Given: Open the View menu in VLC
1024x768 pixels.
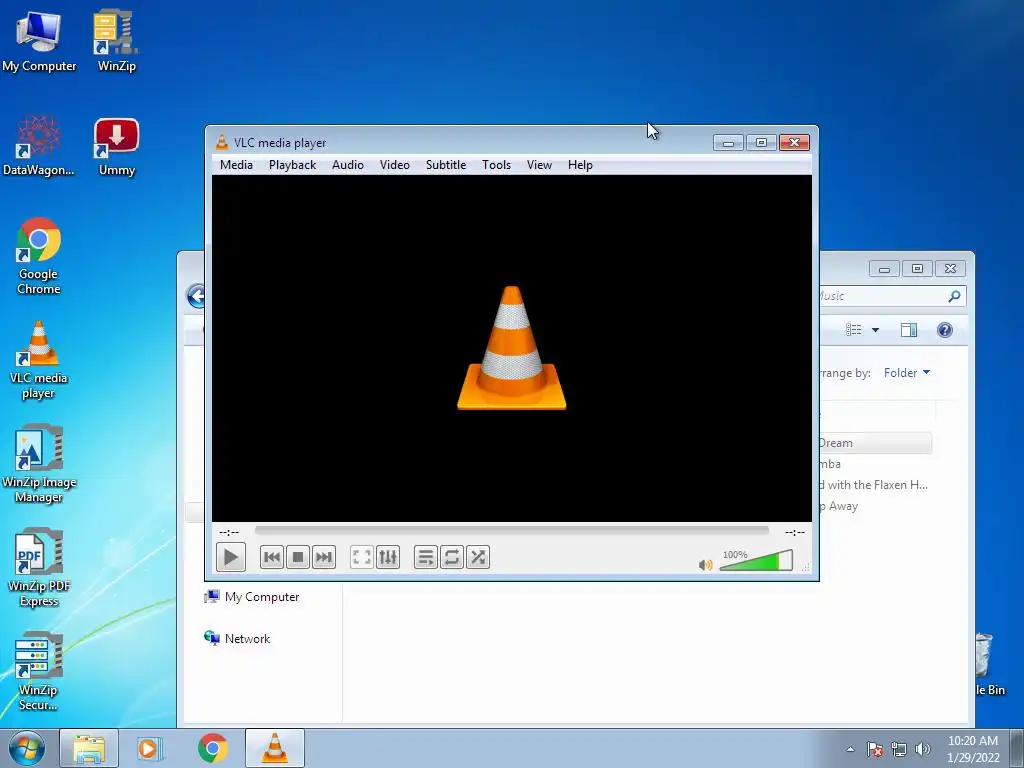Looking at the screenshot, I should coord(539,165).
